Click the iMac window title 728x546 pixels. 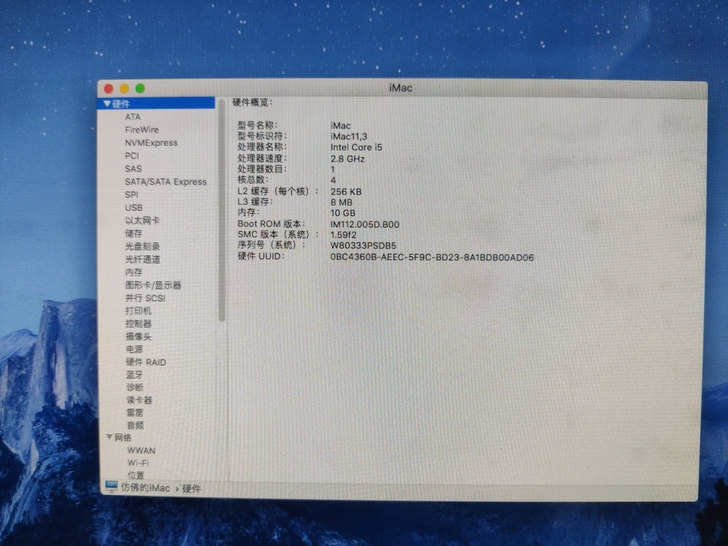coord(401,88)
